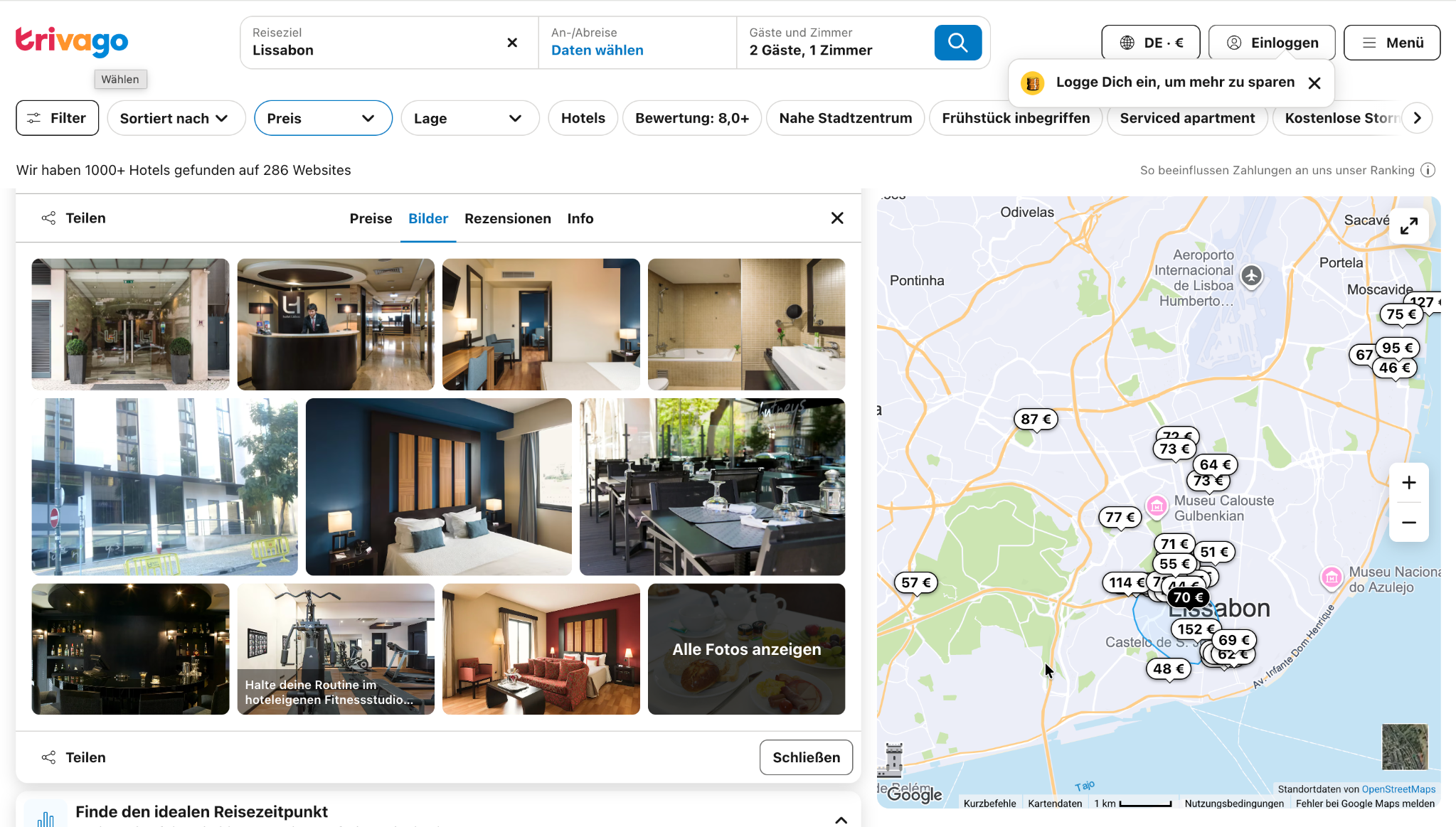Switch to the Bilder tab
This screenshot has width=1456, height=827.
[428, 218]
